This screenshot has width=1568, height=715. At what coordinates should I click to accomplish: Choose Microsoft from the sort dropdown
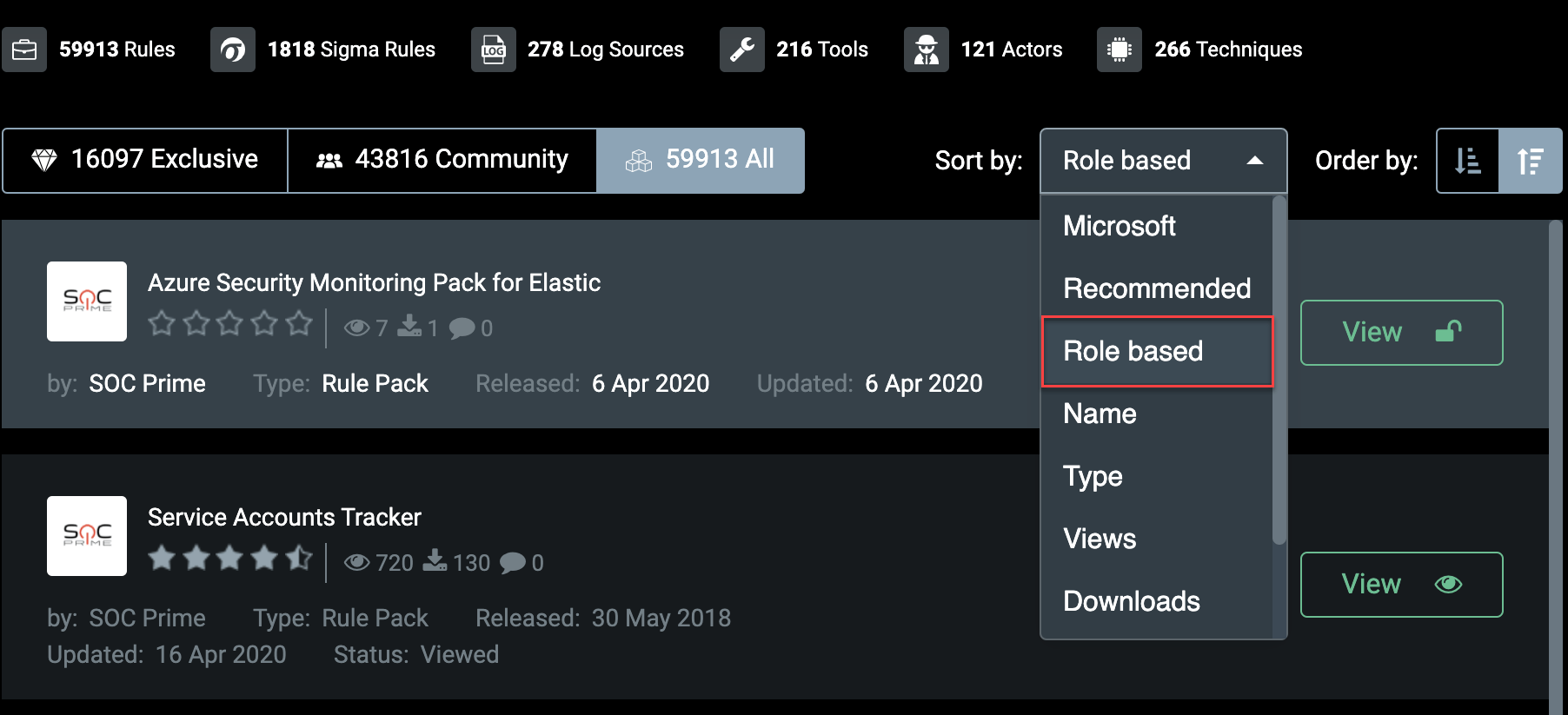coord(1120,226)
